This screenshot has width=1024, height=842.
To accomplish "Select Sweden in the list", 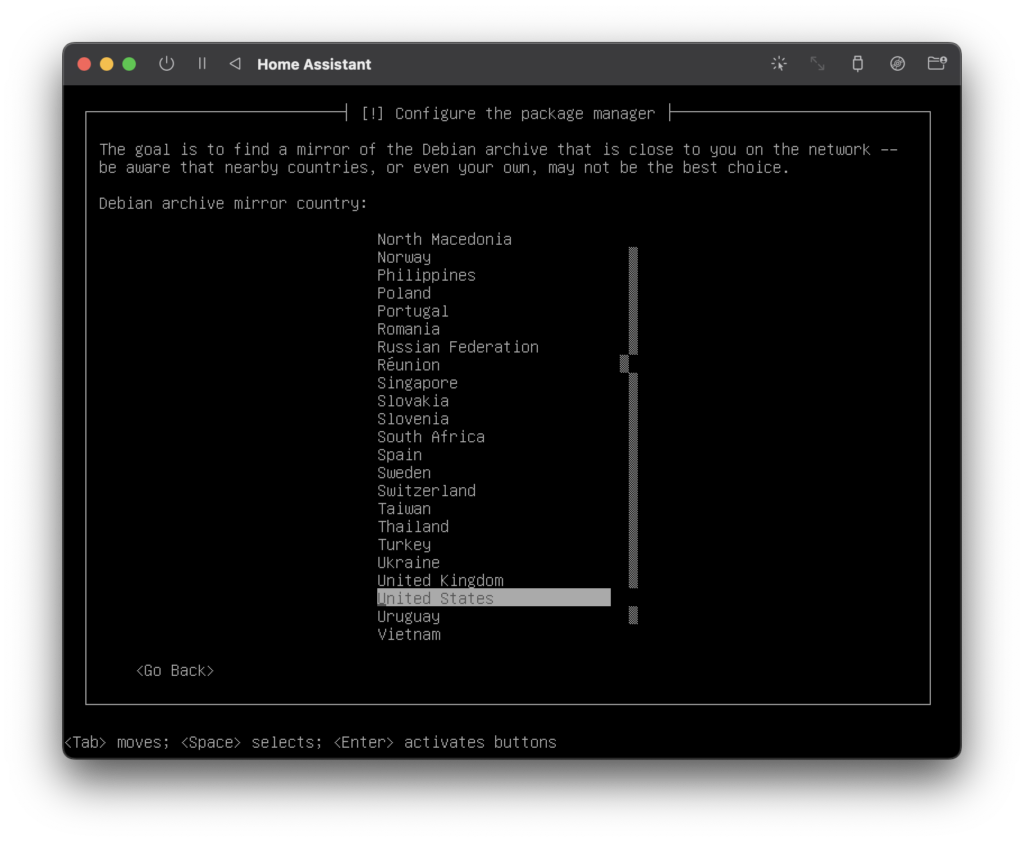I will coord(404,473).
